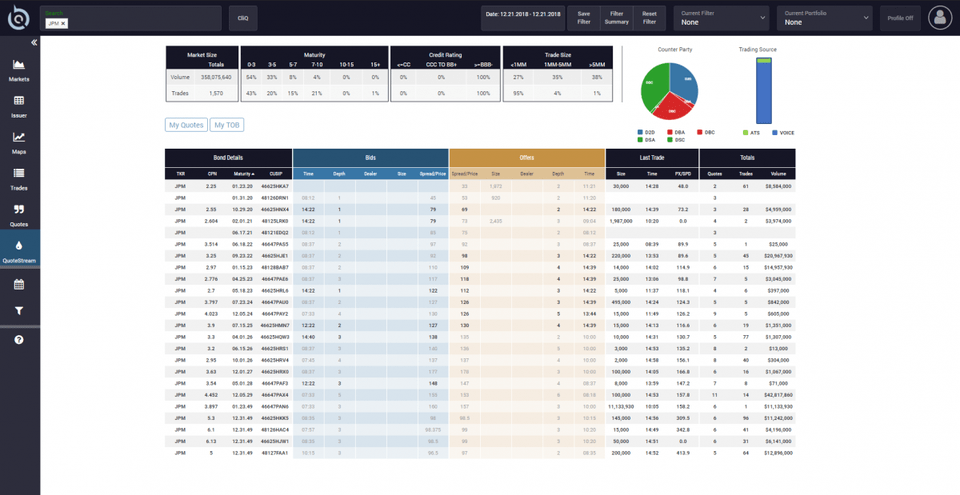Click the D2D legend color swatch

640,132
